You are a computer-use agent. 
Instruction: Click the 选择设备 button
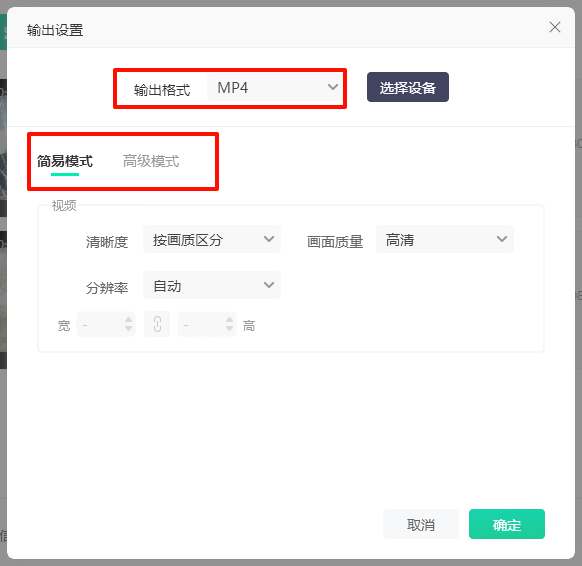pos(408,87)
